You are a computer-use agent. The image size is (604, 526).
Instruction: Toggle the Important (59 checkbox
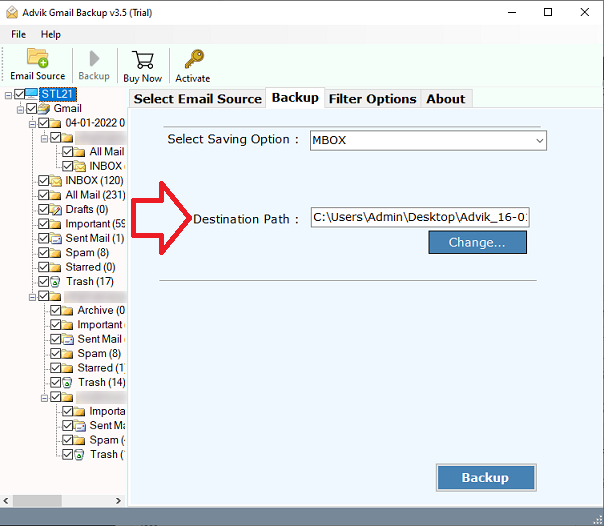44,224
